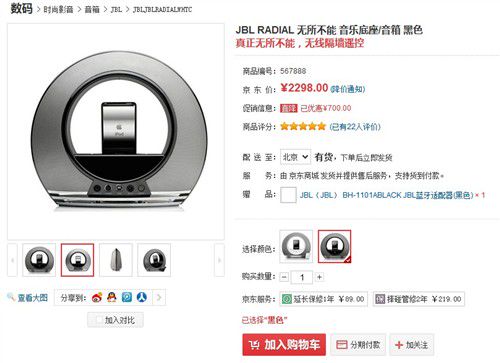The width and height of the screenshot is (500, 363).
Task: Open 已有22人评价 reviews link
Action: point(355,127)
